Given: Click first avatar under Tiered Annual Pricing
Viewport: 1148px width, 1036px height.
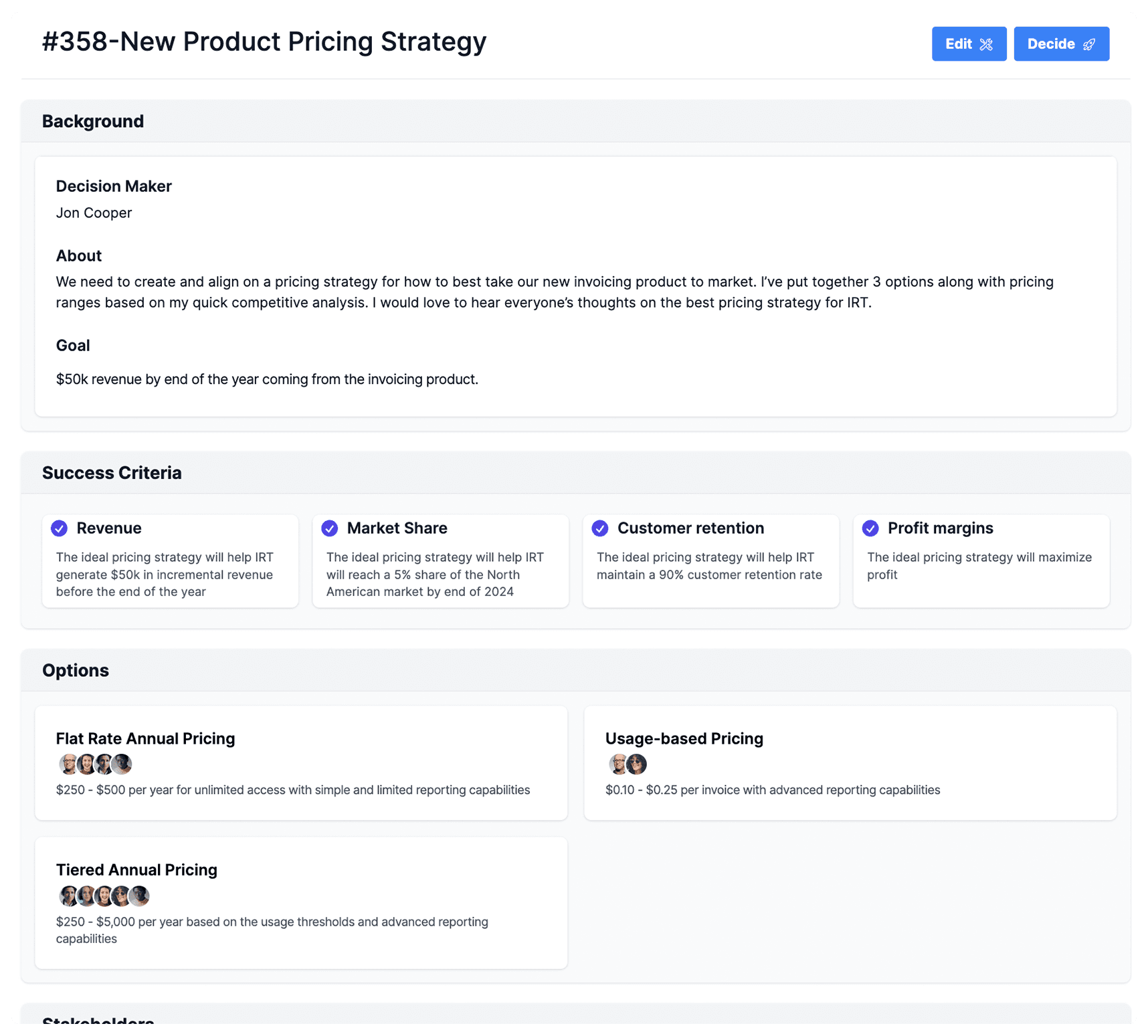Looking at the screenshot, I should [x=68, y=896].
